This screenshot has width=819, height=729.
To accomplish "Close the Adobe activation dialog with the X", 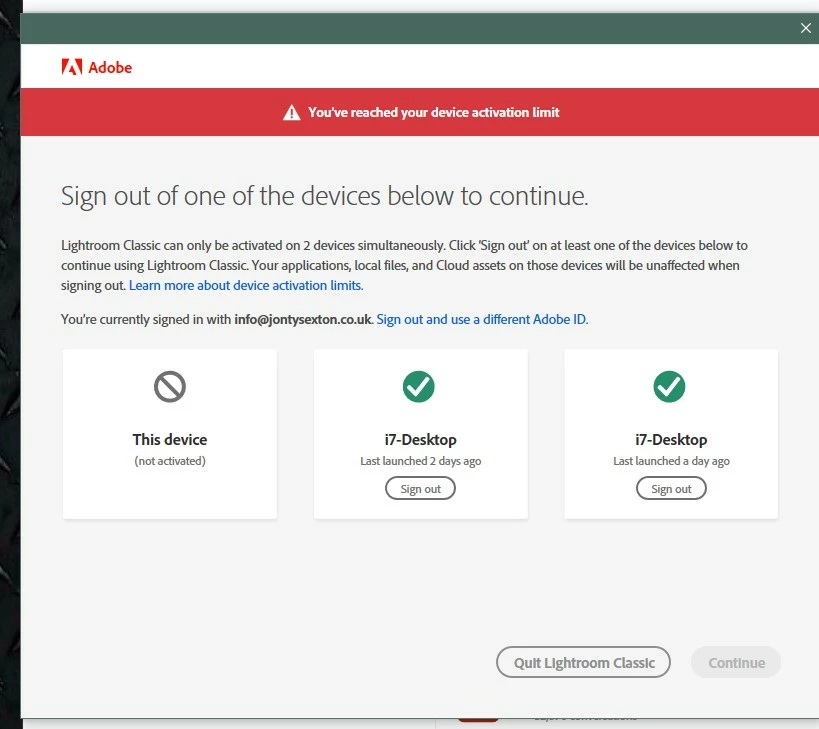I will point(805,28).
